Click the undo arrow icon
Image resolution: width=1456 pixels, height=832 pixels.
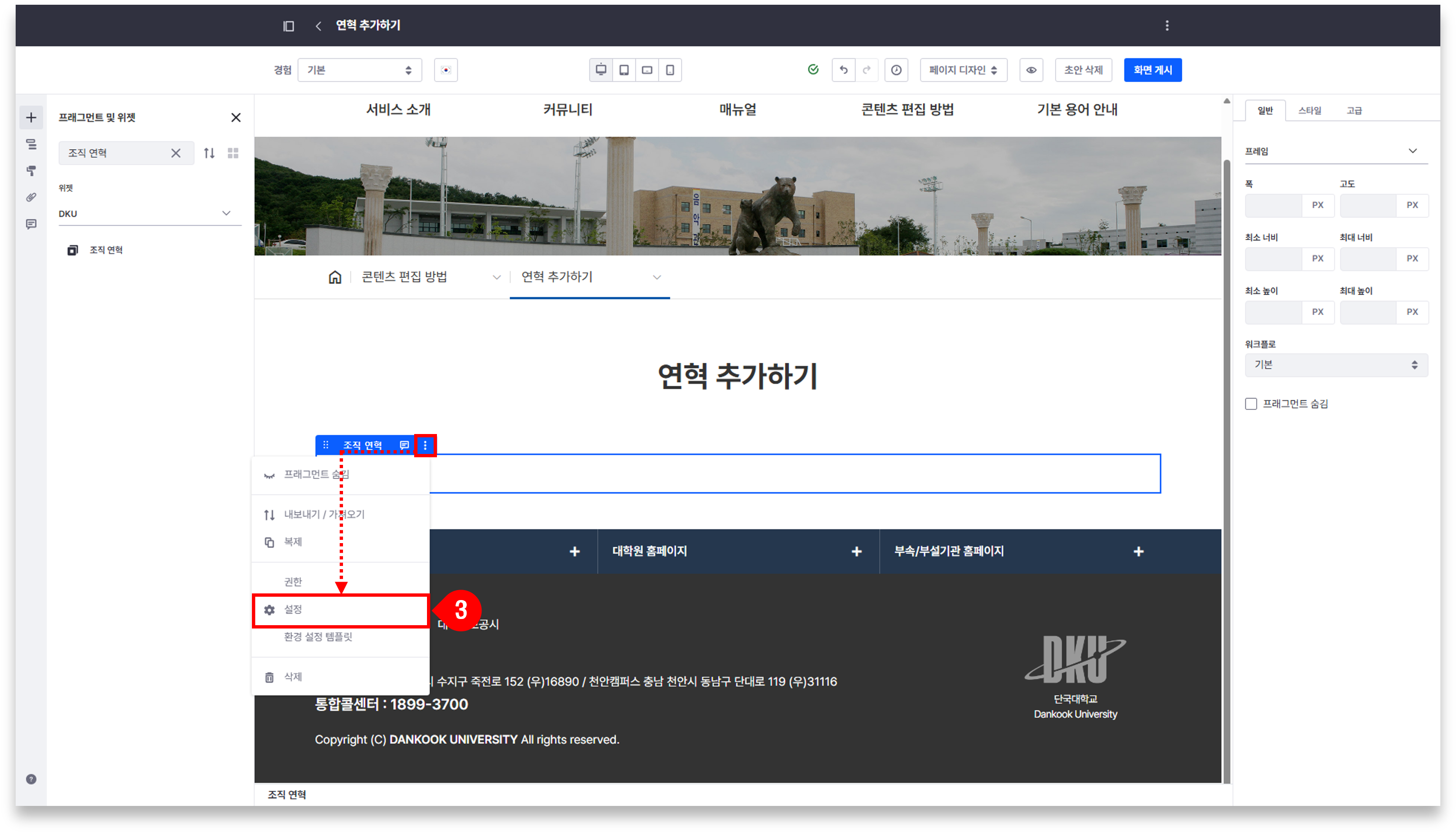(844, 70)
